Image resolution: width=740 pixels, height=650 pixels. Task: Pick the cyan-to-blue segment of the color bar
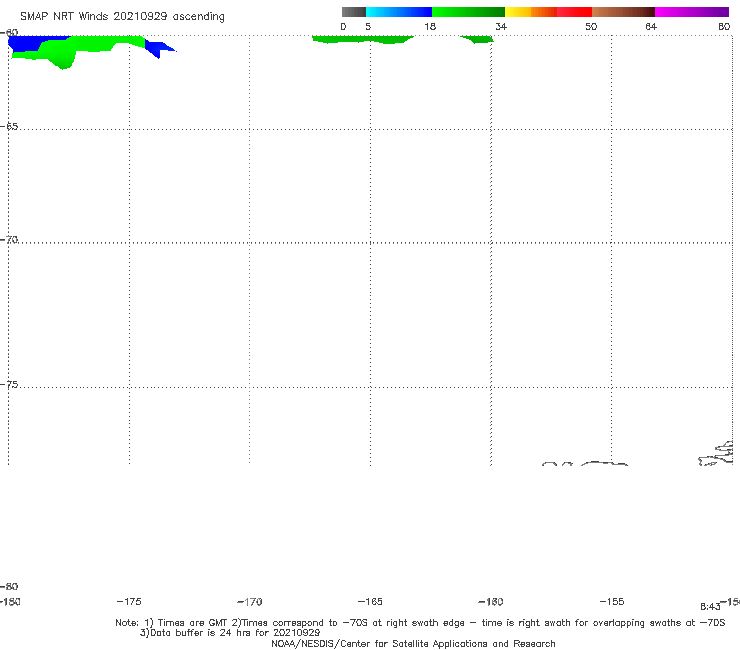(x=399, y=12)
